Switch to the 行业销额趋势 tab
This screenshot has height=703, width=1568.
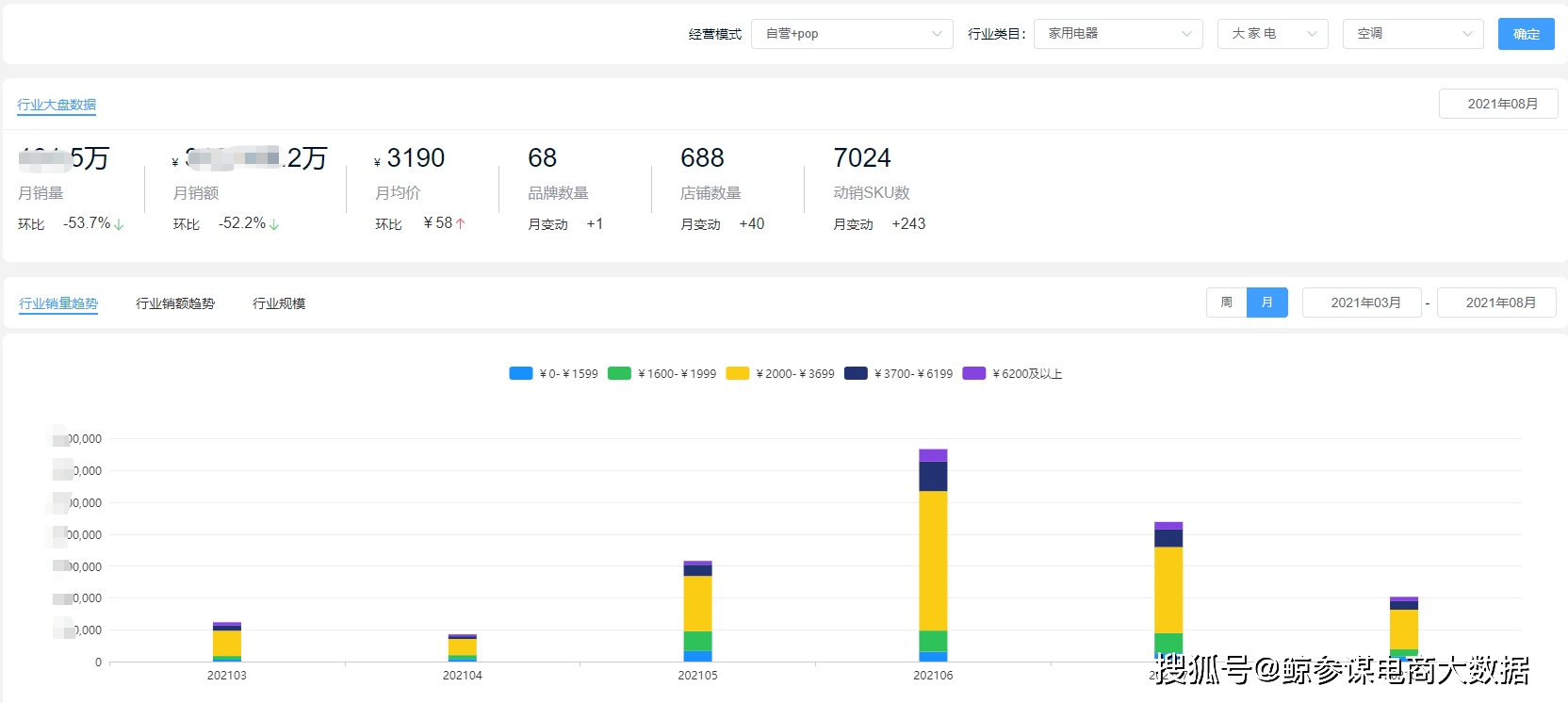175,303
